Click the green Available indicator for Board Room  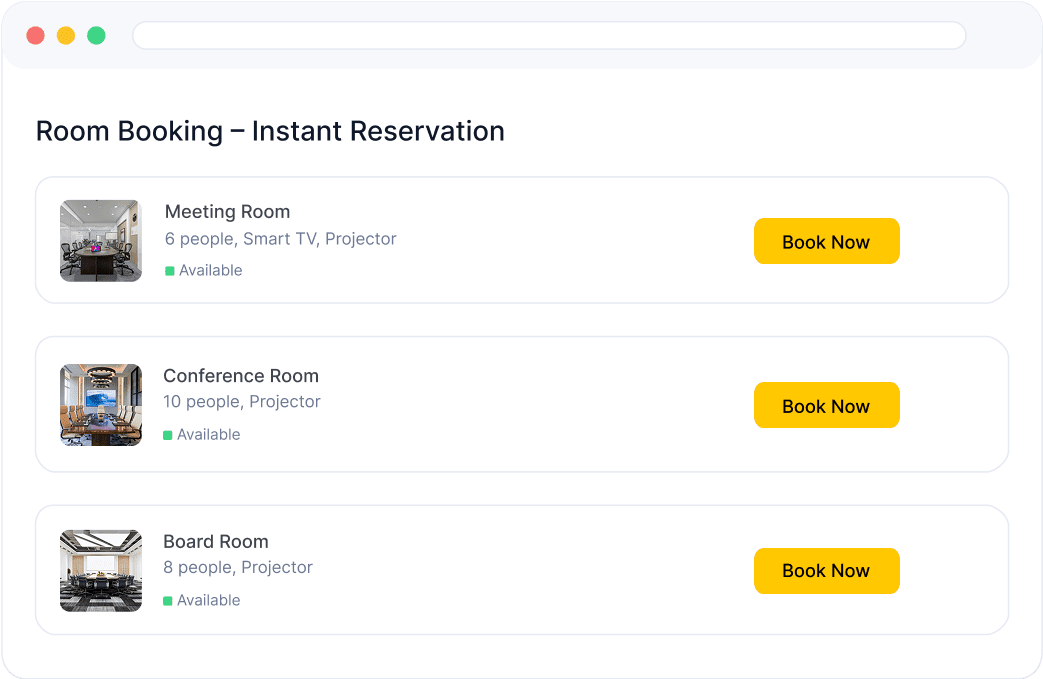pos(168,601)
